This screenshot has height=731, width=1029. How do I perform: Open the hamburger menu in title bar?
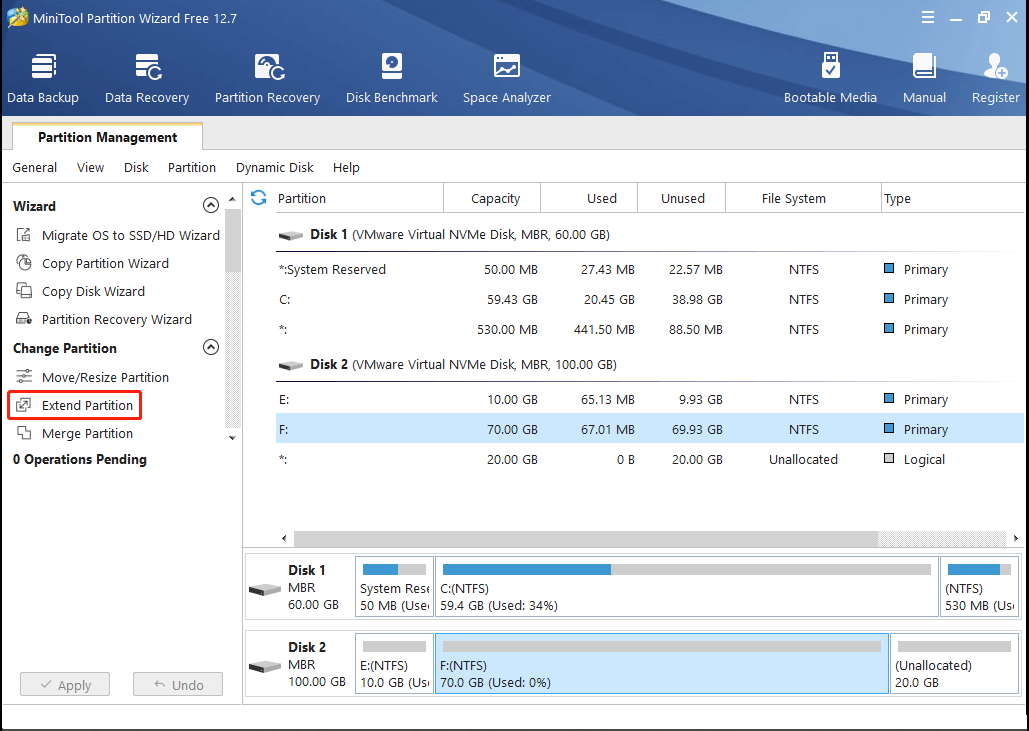coord(927,18)
